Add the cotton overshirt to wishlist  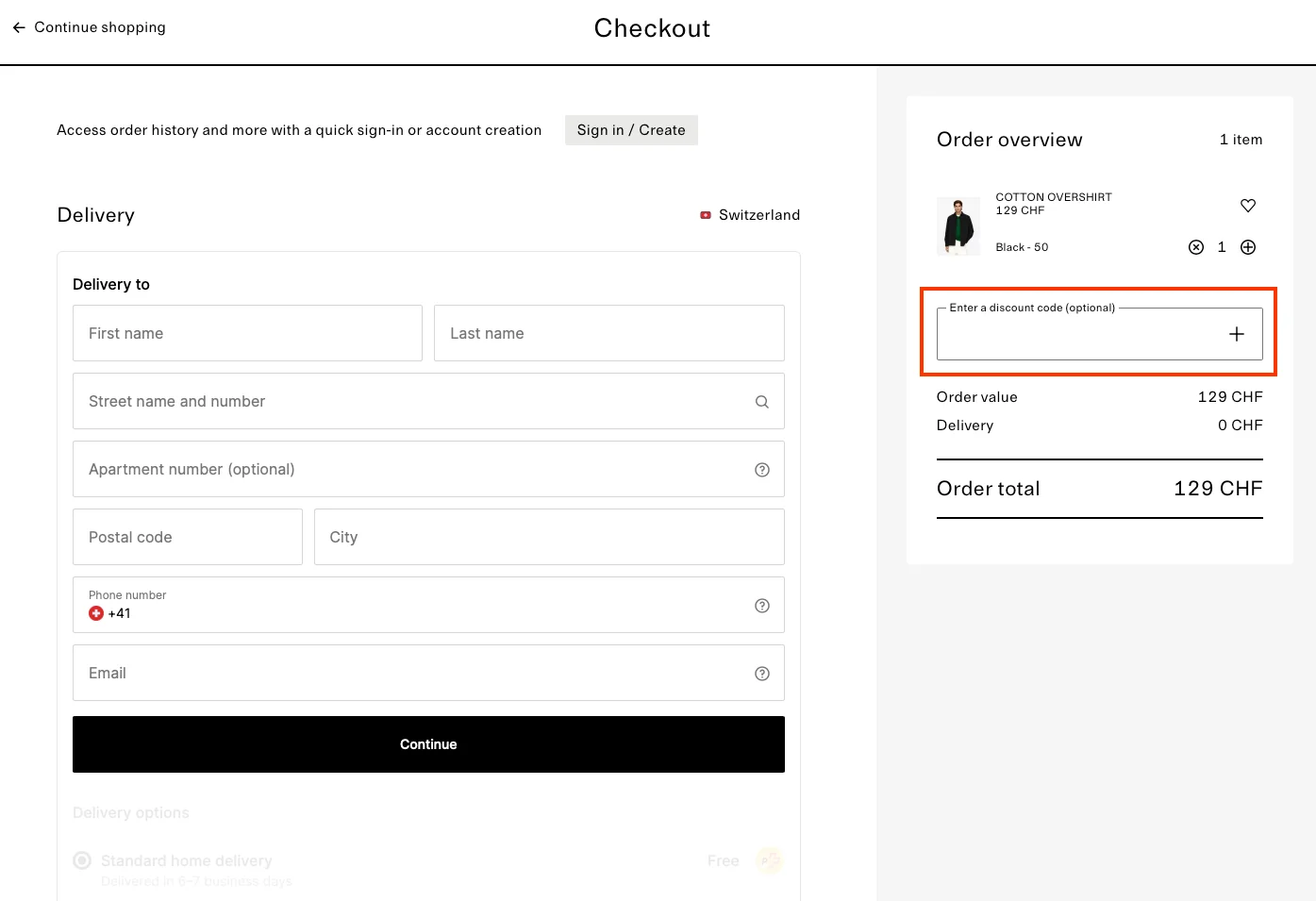[x=1247, y=205]
